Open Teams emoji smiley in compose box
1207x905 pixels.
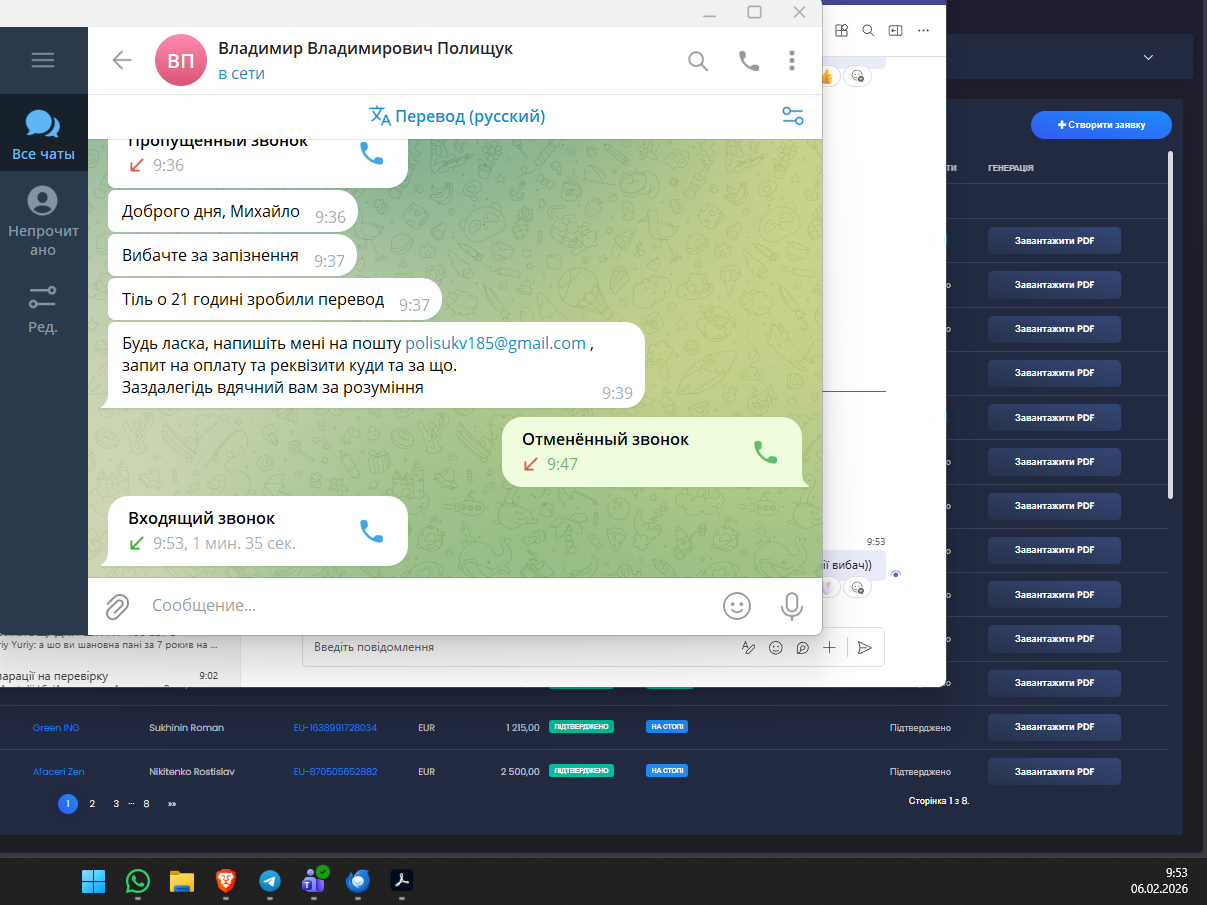point(775,647)
